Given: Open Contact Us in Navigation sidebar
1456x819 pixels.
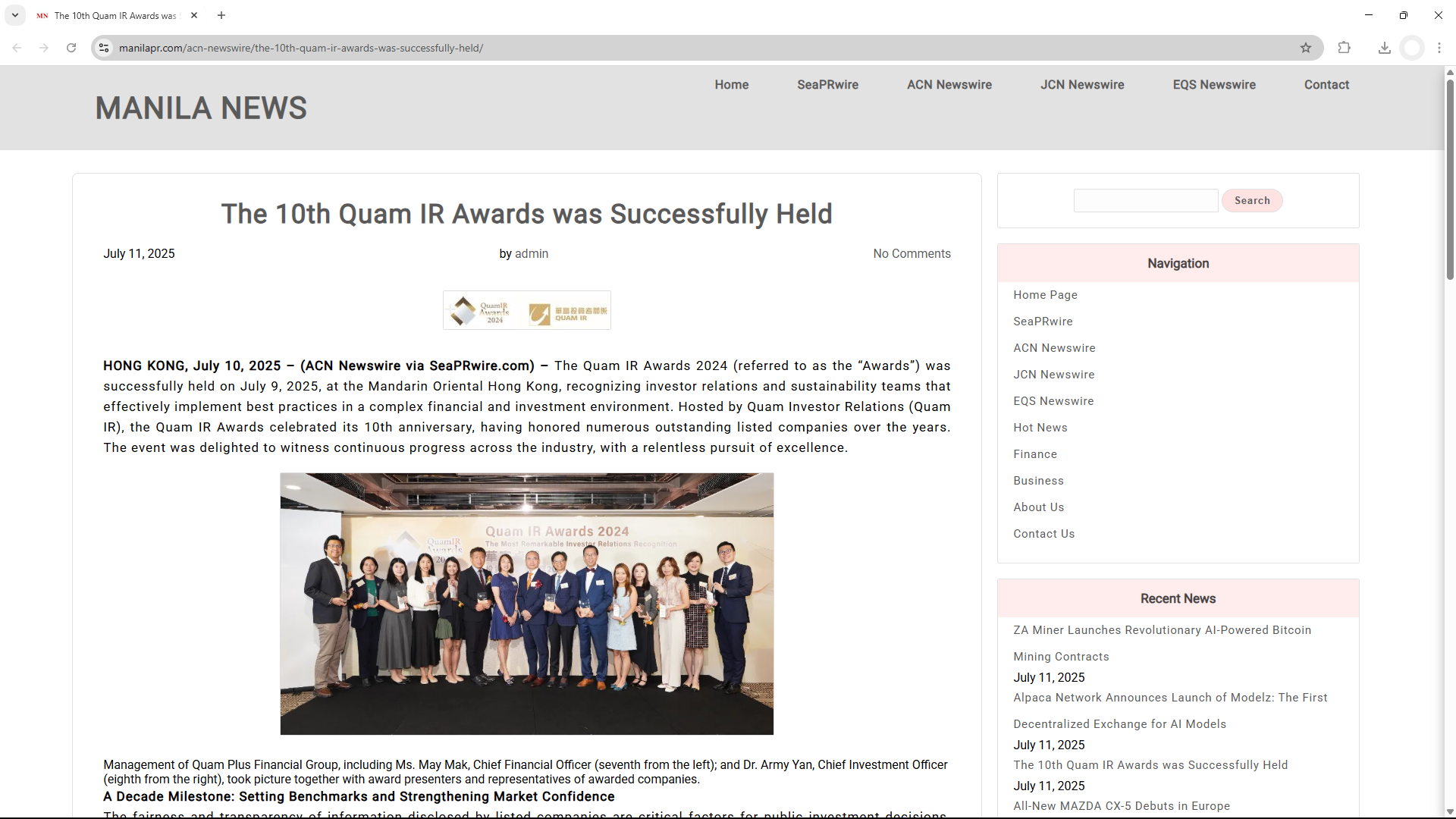Looking at the screenshot, I should tap(1043, 534).
